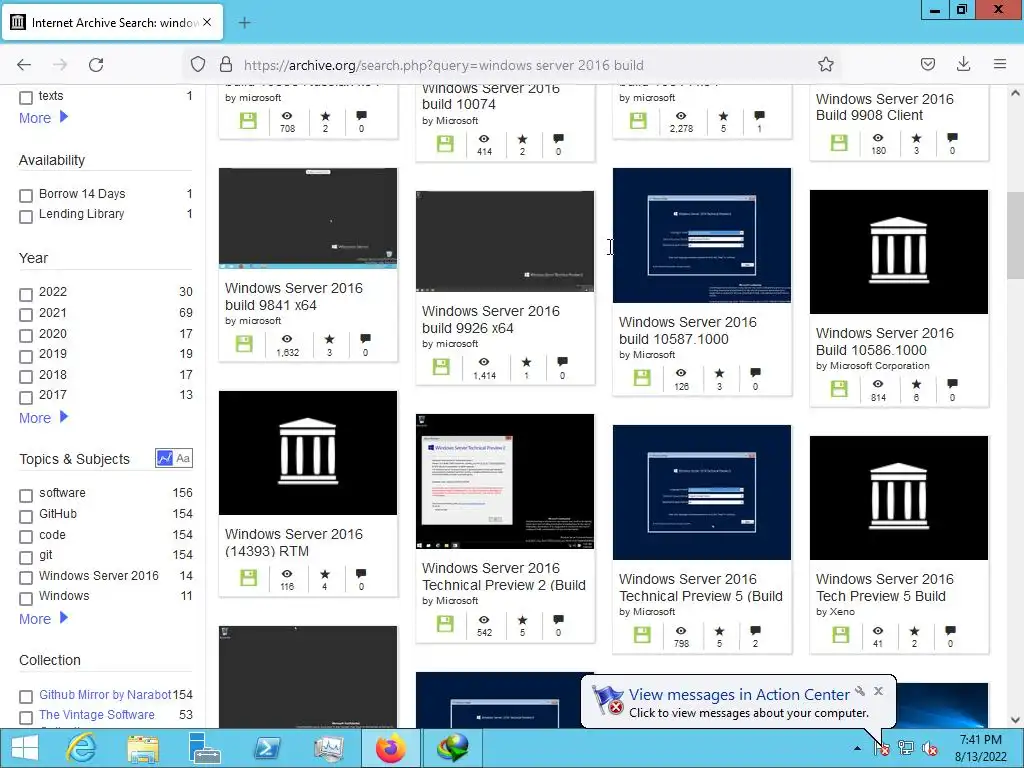Click the Build 10586.1000 archive logo thumbnail
1024x768 pixels.
[x=899, y=252]
